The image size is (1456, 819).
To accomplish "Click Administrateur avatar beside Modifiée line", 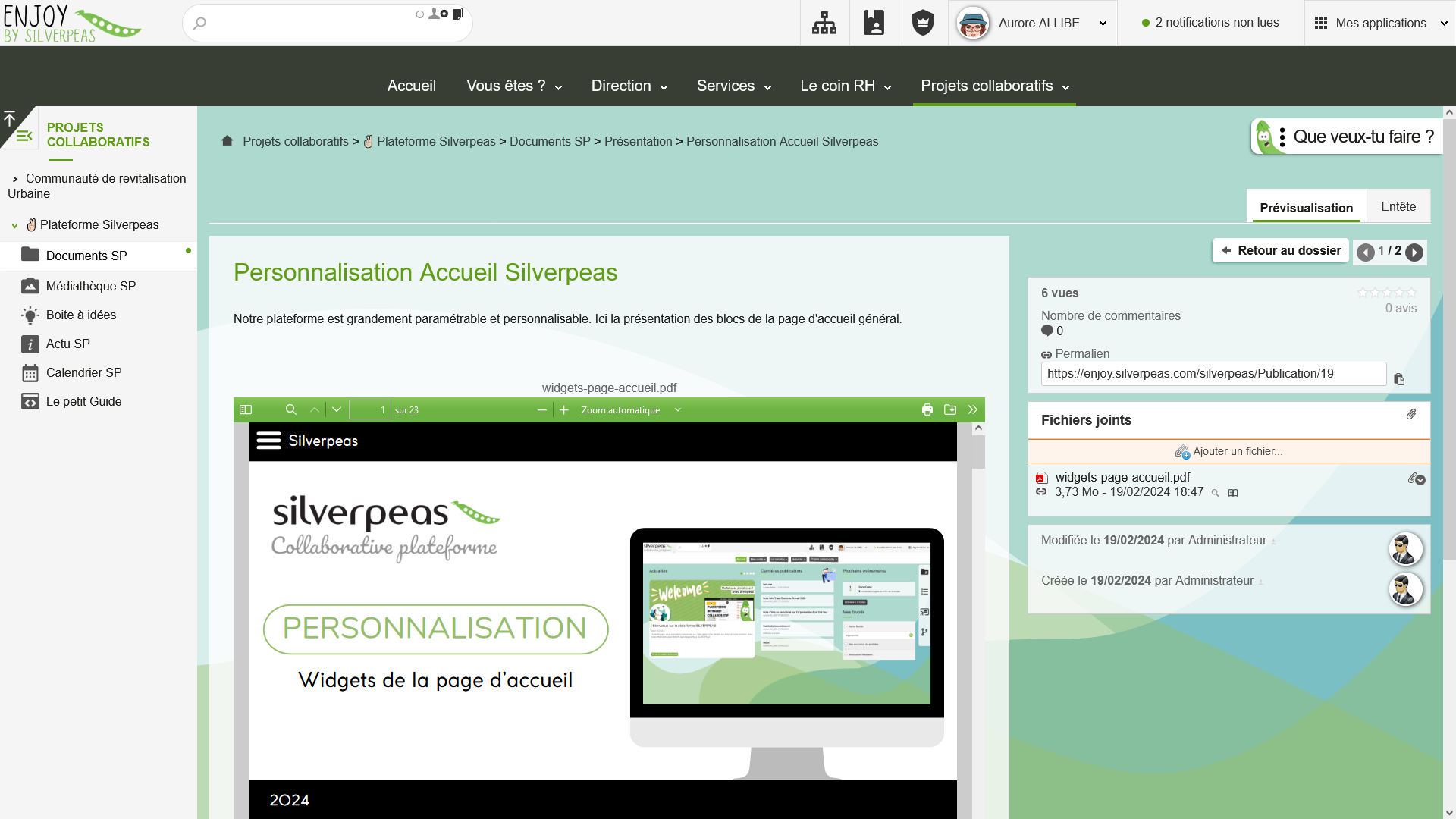I will tap(1405, 549).
